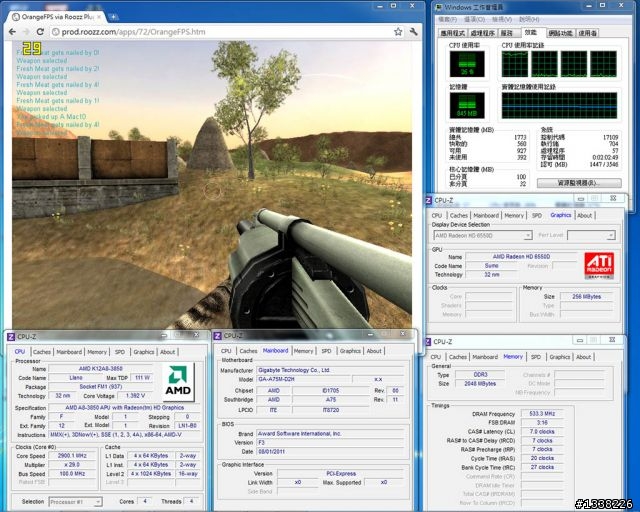
Task: Bookmark this page with the star icon
Action: (398, 32)
